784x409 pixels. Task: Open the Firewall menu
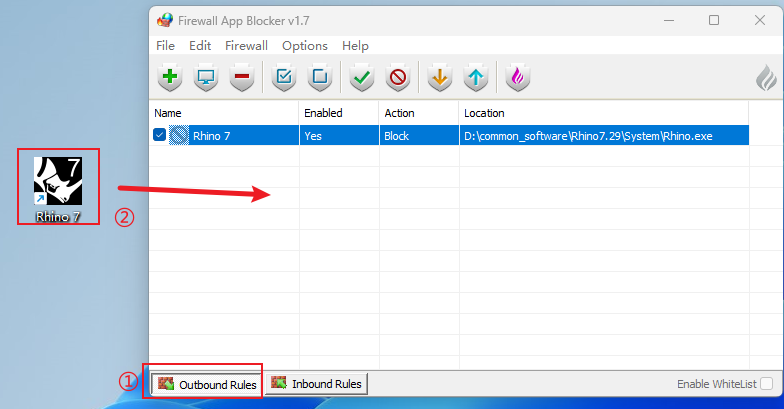pos(246,46)
